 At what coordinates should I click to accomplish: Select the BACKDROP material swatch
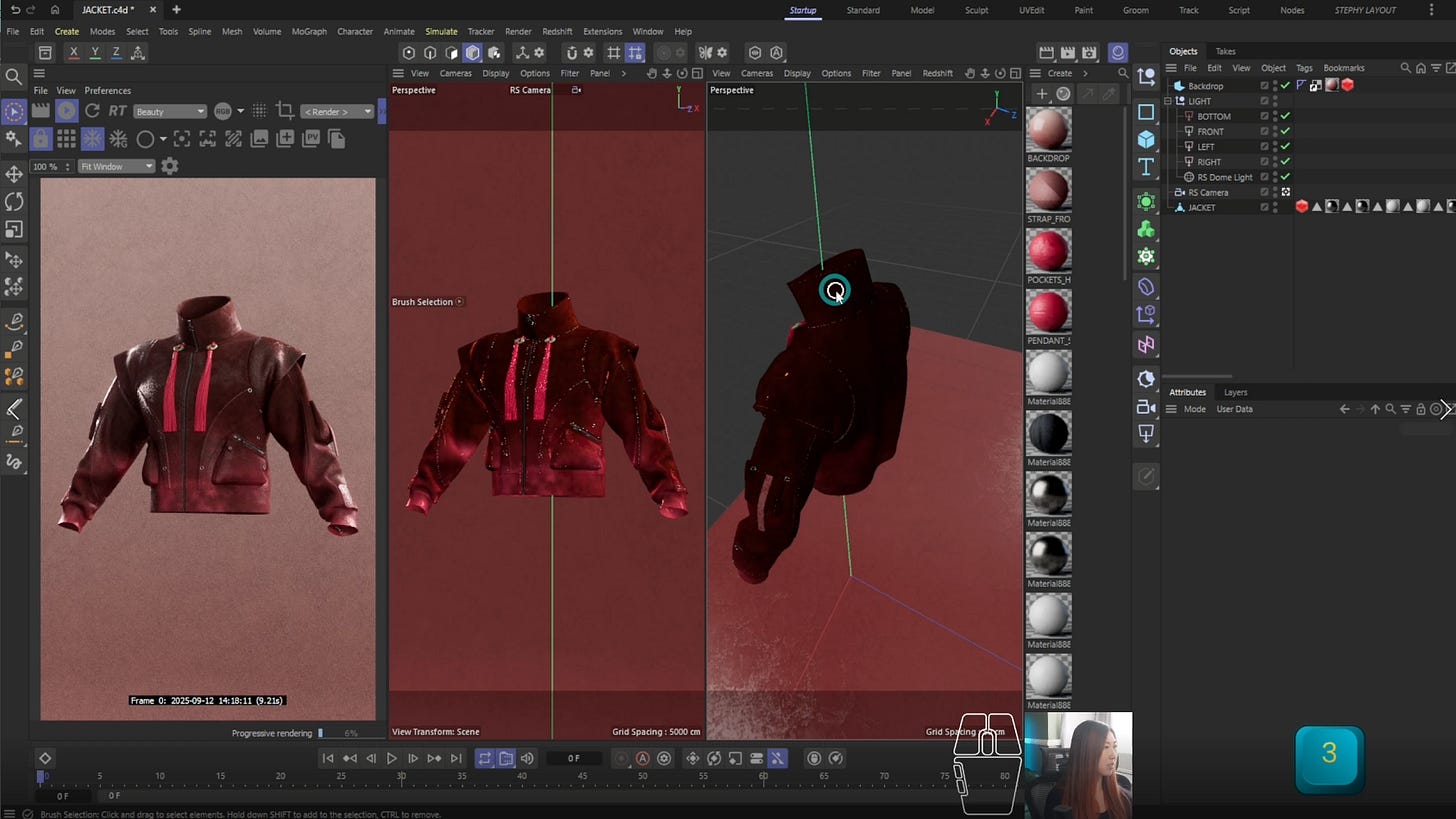click(1048, 129)
